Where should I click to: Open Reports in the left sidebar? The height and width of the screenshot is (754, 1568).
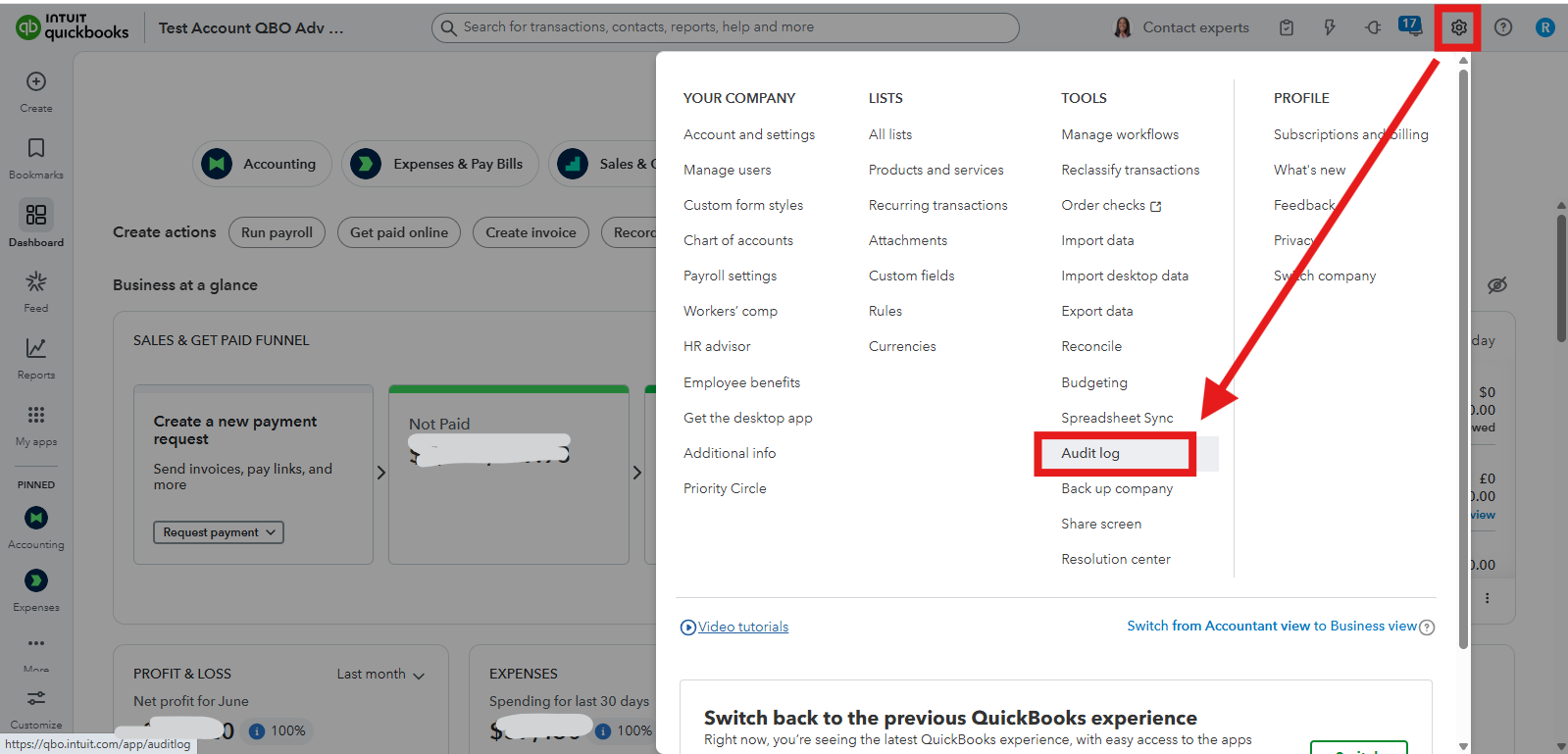pyautogui.click(x=36, y=358)
